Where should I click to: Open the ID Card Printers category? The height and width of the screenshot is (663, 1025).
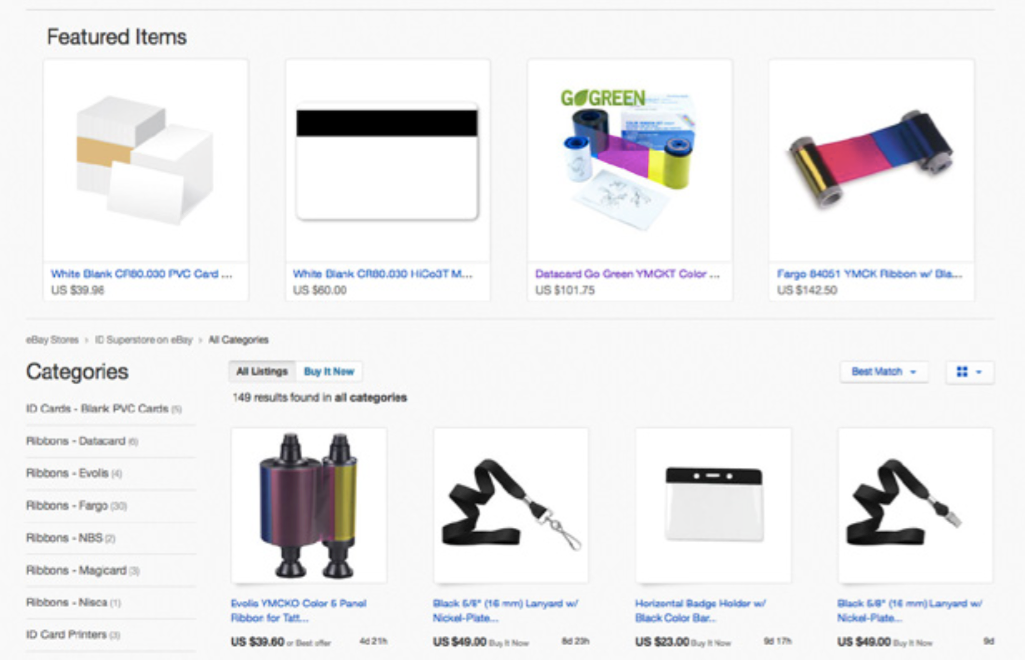(x=73, y=634)
